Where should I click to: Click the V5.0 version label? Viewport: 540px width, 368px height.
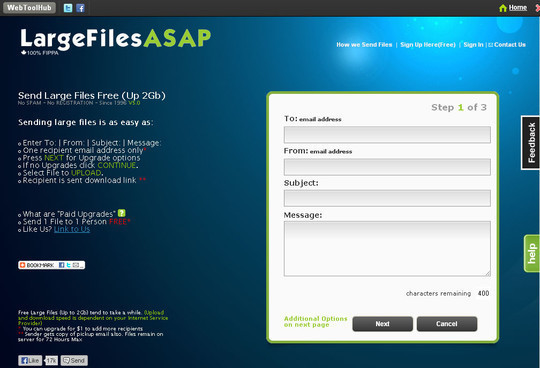(x=134, y=103)
